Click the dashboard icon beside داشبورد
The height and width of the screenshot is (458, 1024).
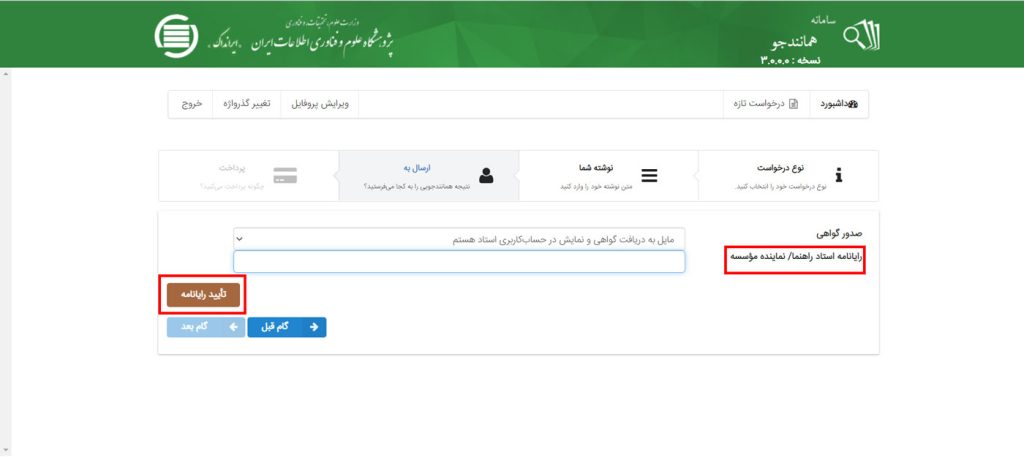pyautogui.click(x=852, y=104)
